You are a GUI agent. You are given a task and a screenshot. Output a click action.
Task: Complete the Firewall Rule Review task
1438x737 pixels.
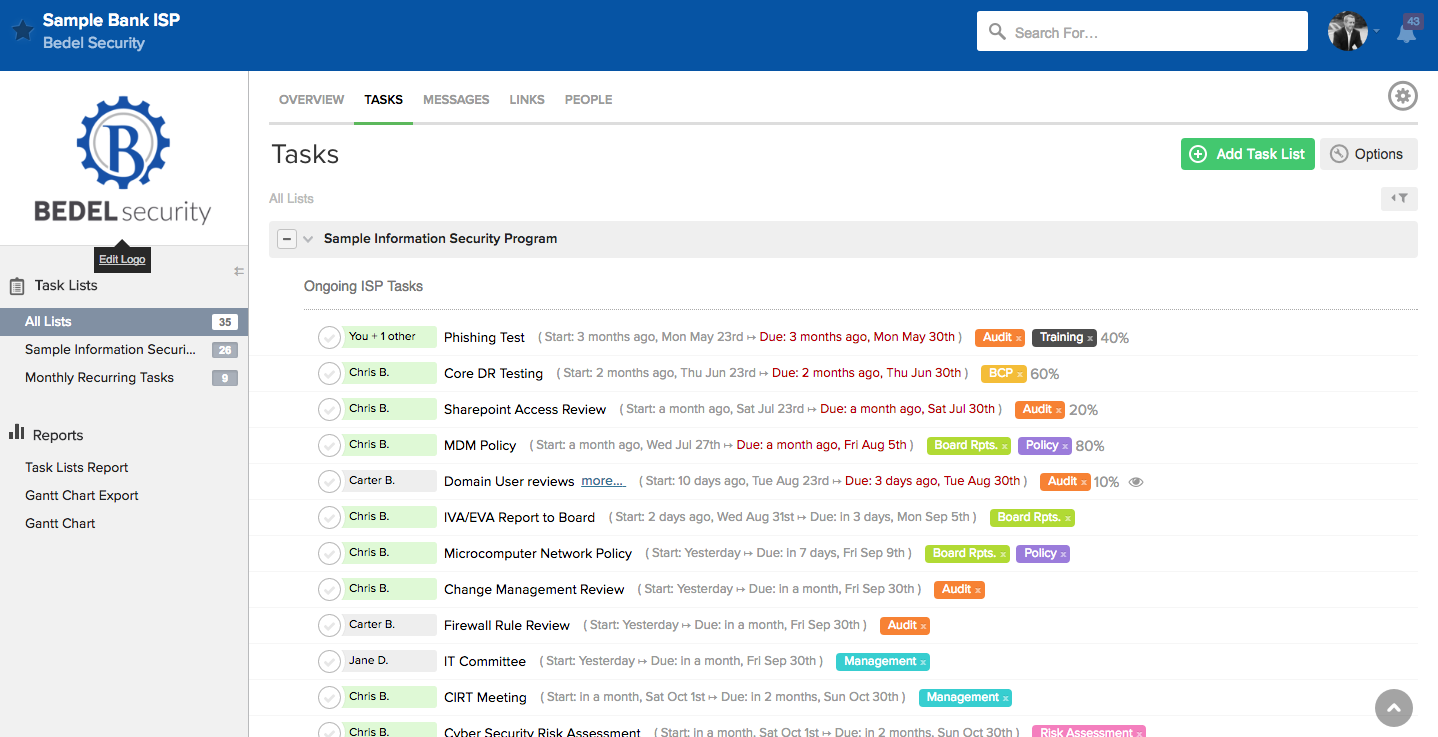(x=329, y=626)
